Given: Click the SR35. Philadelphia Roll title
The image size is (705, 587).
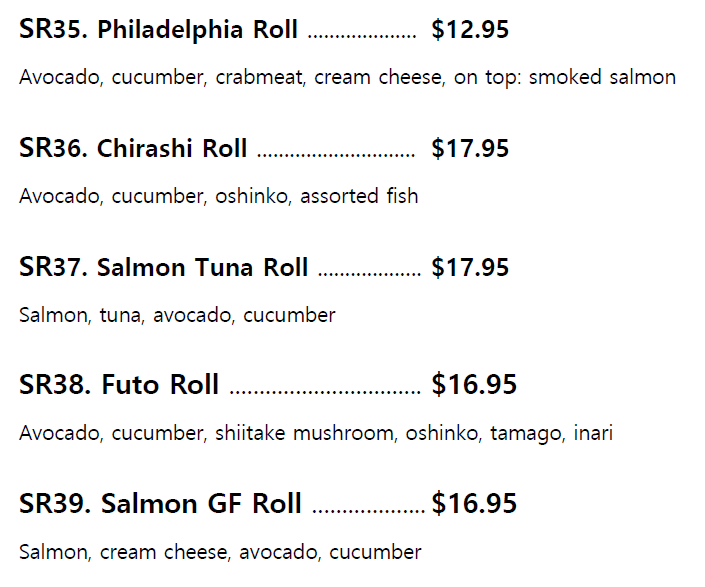Looking at the screenshot, I should [158, 30].
